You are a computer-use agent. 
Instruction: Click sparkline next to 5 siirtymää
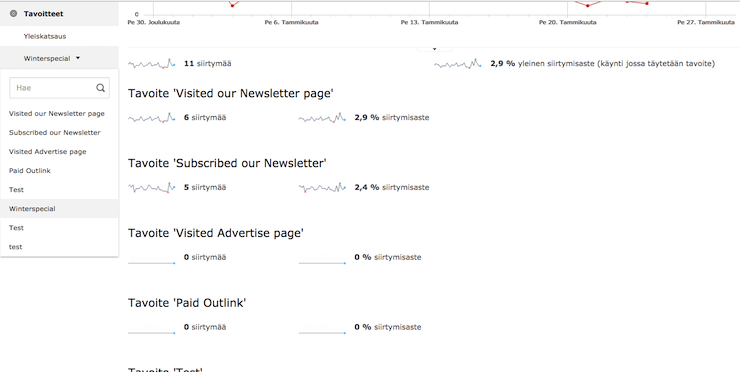151,187
